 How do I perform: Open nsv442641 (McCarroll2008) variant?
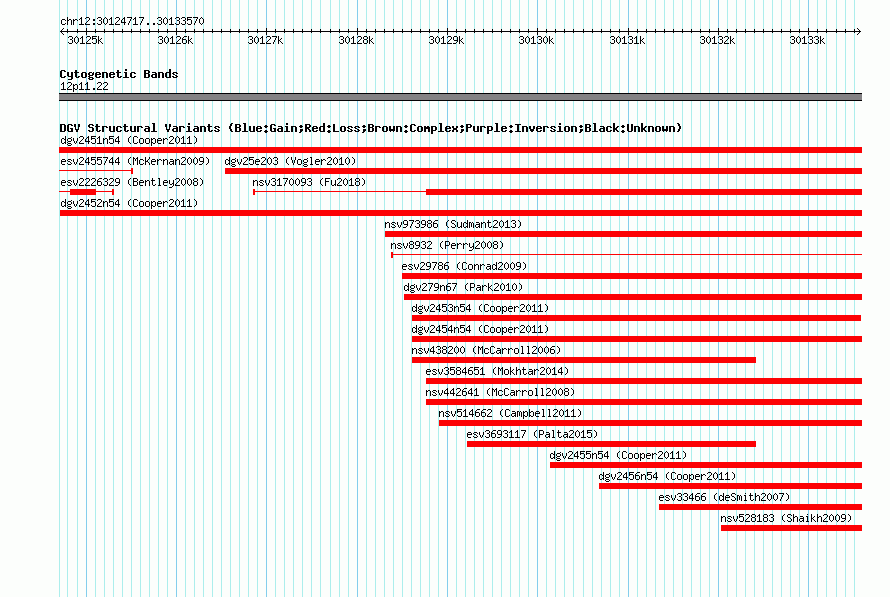point(499,392)
